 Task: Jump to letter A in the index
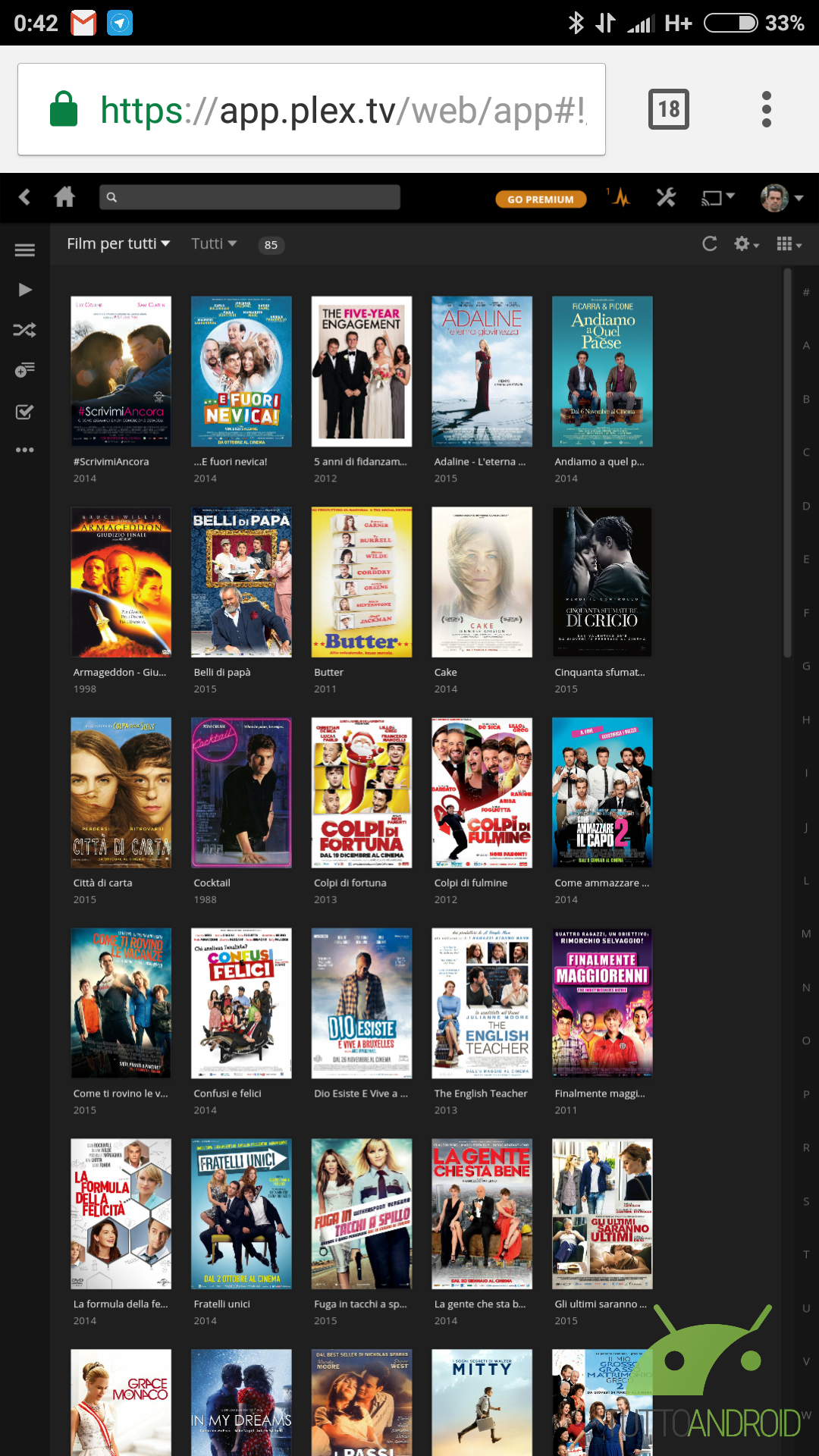[x=806, y=346]
